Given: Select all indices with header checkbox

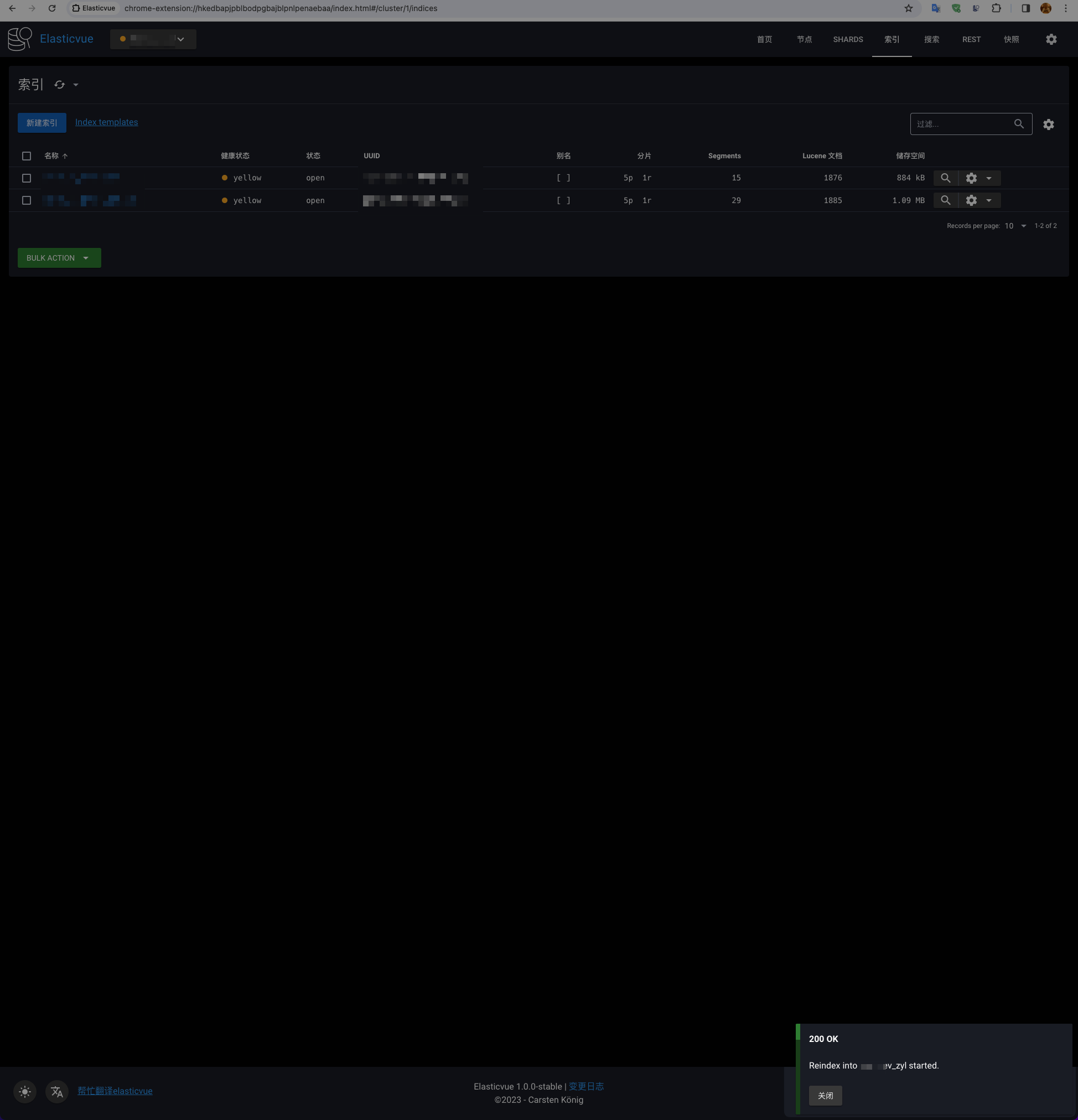Looking at the screenshot, I should [x=27, y=156].
